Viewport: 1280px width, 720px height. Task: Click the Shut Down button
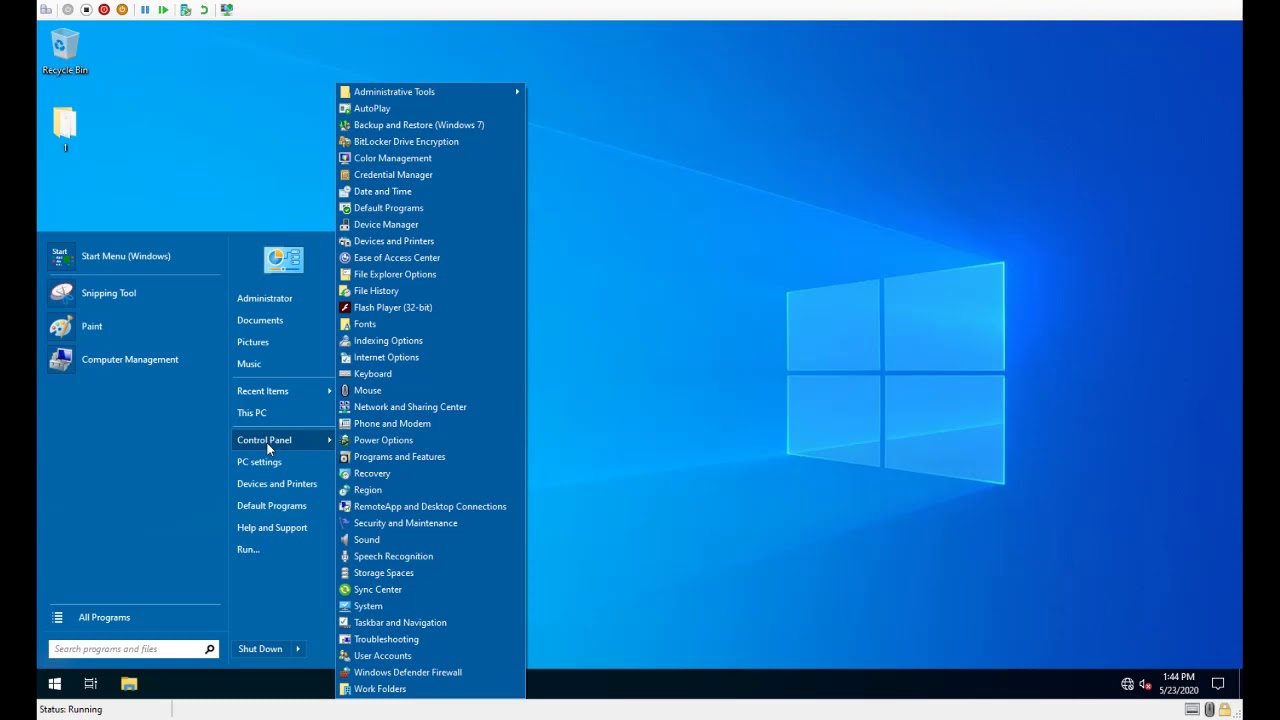tap(260, 649)
